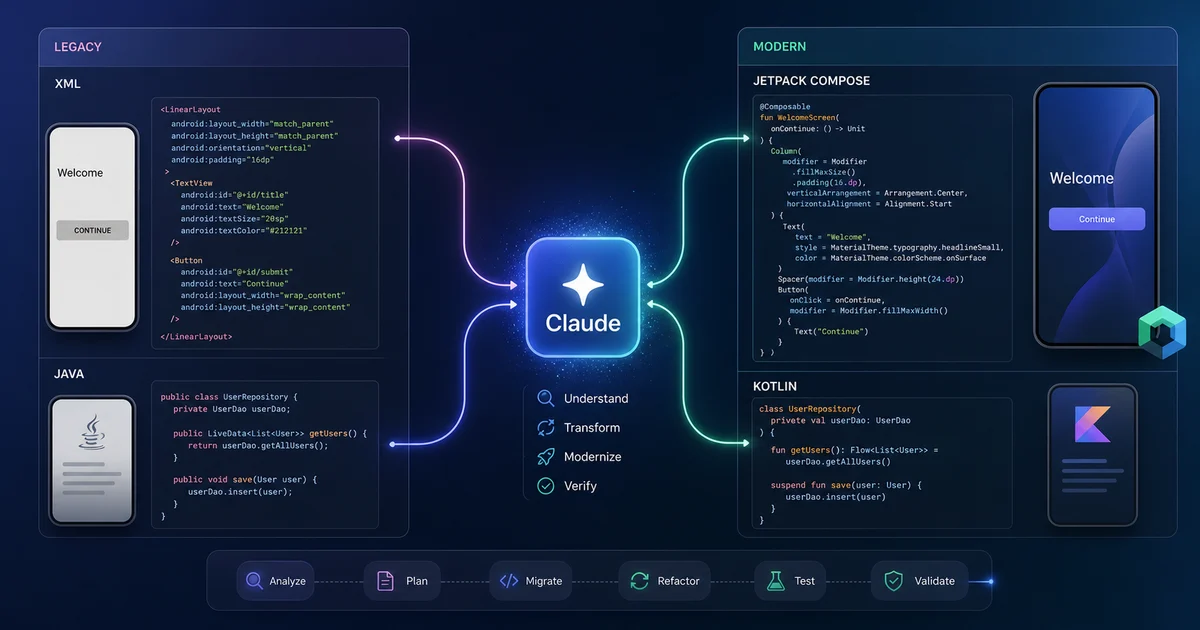This screenshot has width=1200, height=630.
Task: Click the Java phone mockup
Action: 92,460
